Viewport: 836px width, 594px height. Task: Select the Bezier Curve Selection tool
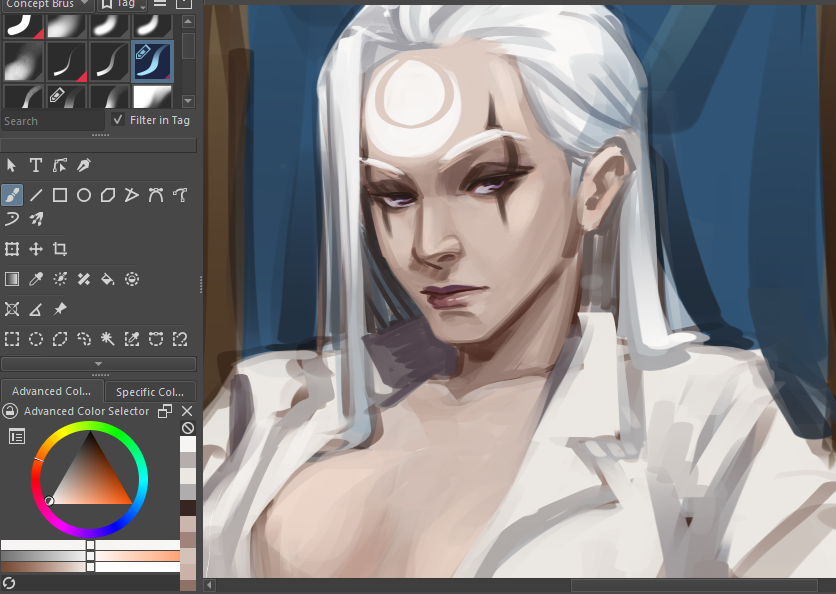(x=156, y=339)
